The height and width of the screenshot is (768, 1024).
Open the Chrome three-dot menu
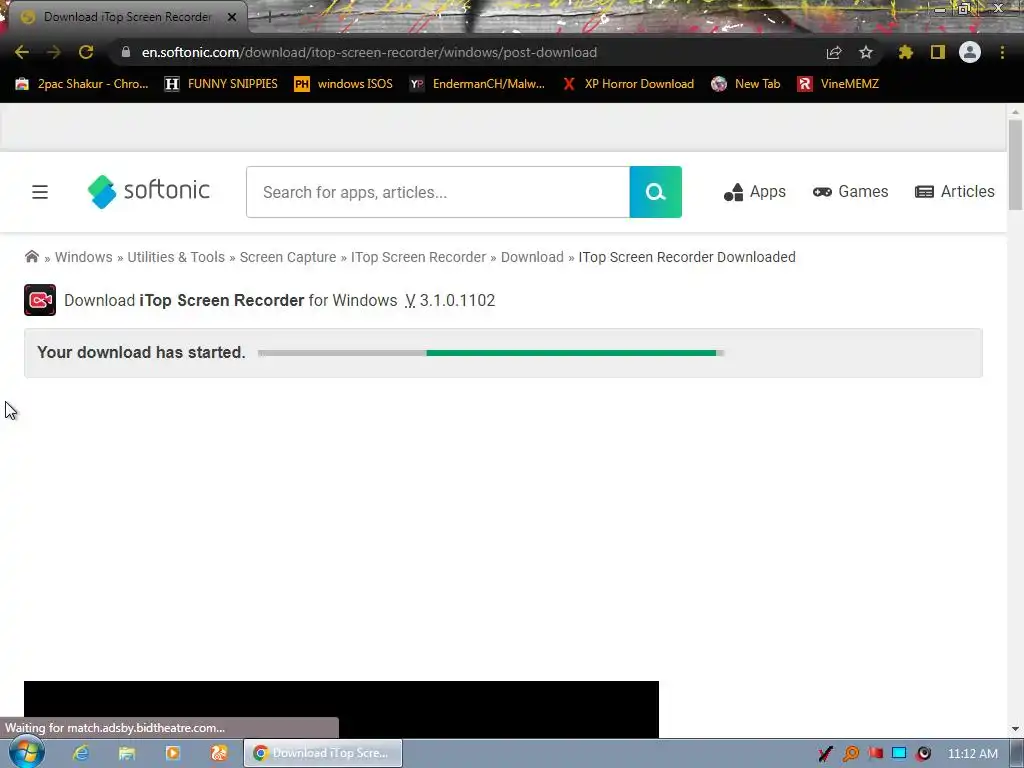(x=1002, y=52)
